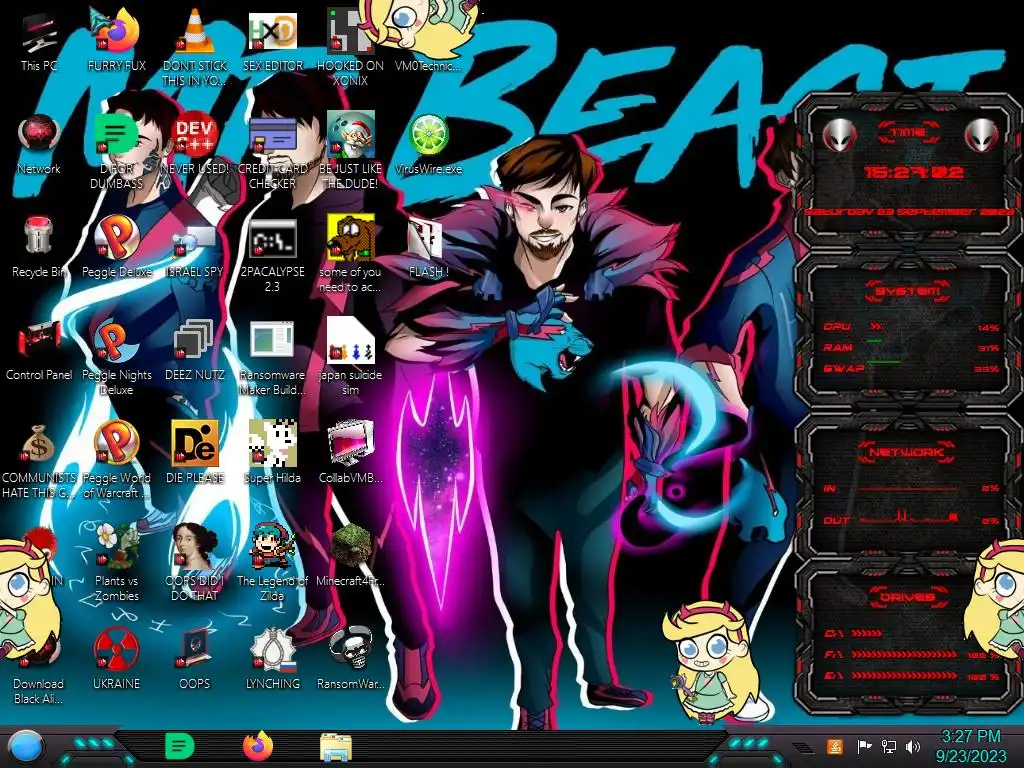This screenshot has height=768, width=1024.
Task: Open Action Center flag tray icon
Action: pyautogui.click(x=864, y=746)
